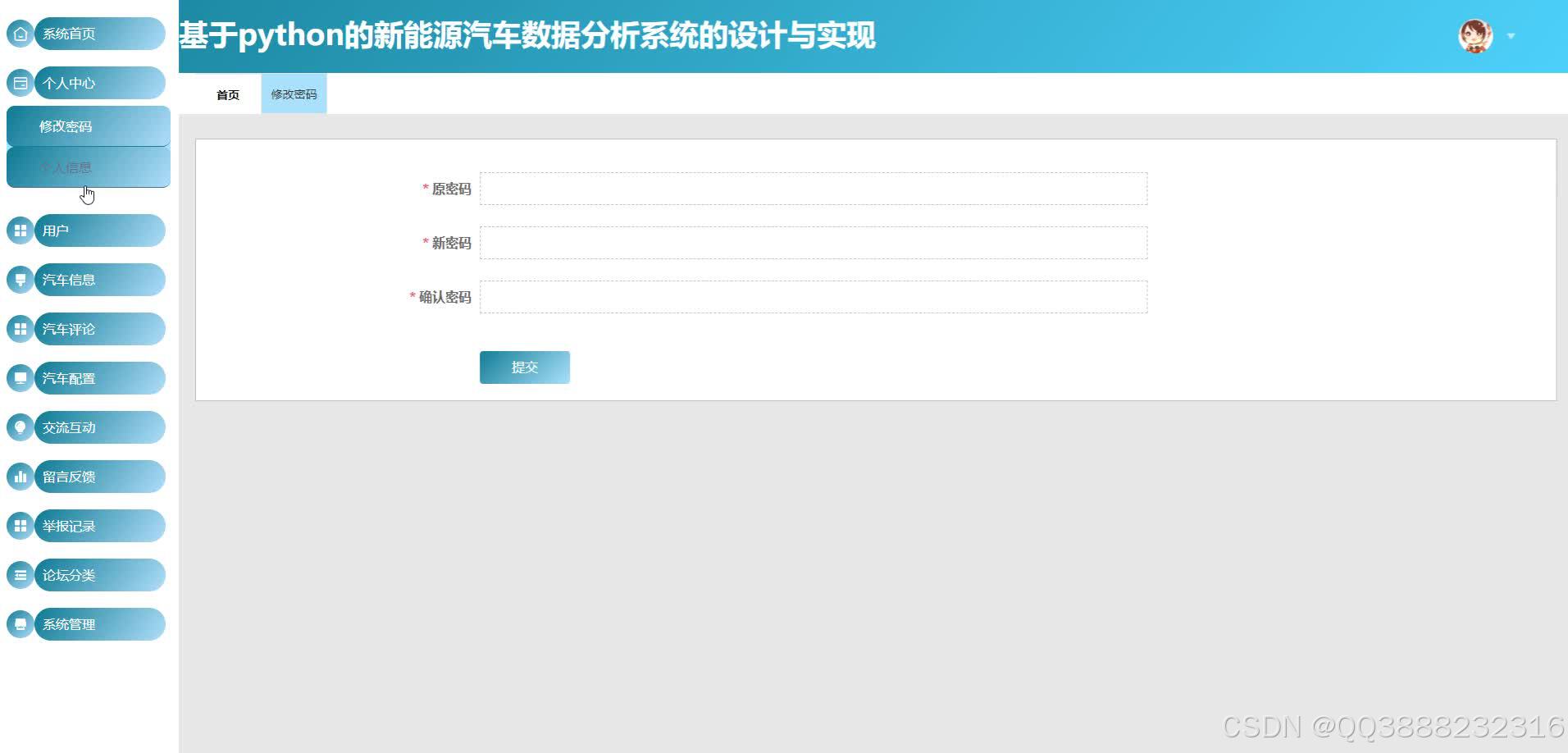This screenshot has width=1568, height=753.
Task: Click the icon beside 系统管理
Action: (x=21, y=624)
